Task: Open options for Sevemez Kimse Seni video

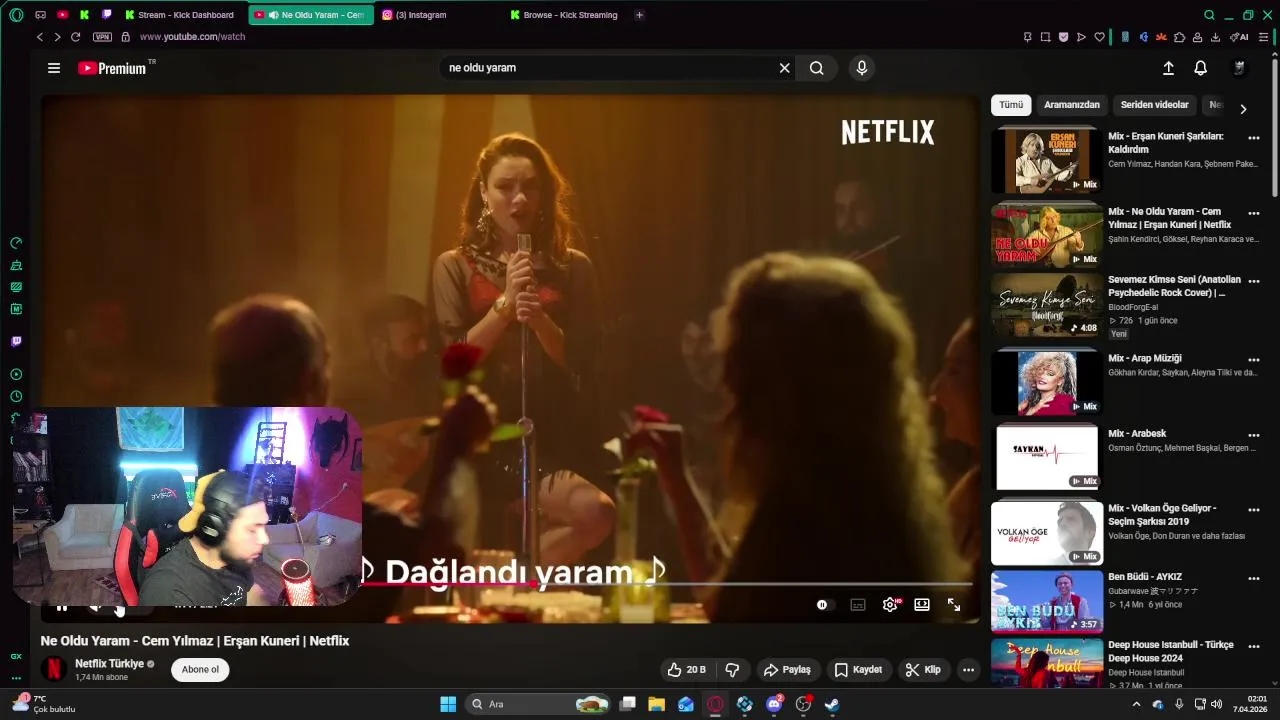Action: (x=1254, y=282)
